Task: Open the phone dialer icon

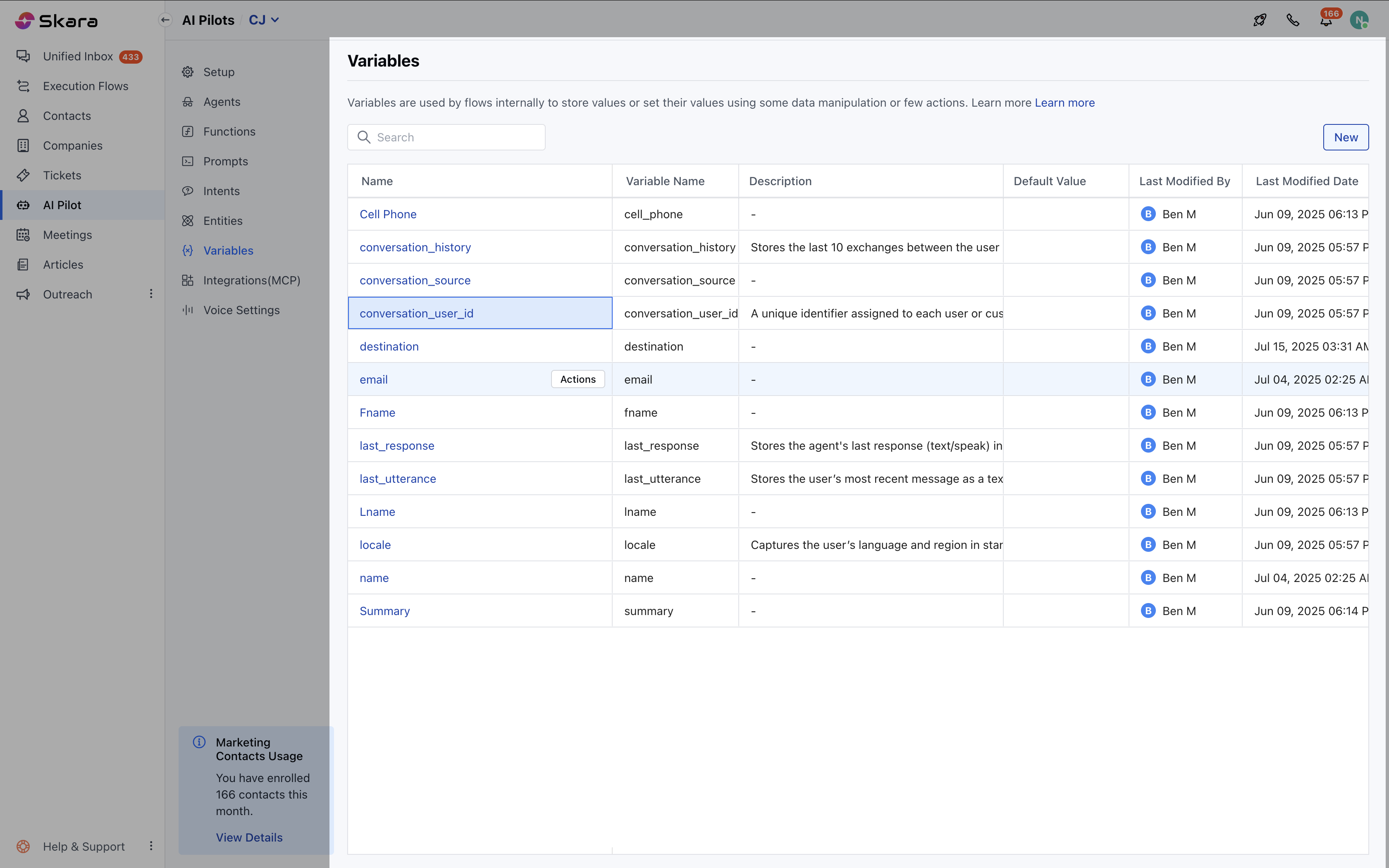Action: click(1293, 20)
